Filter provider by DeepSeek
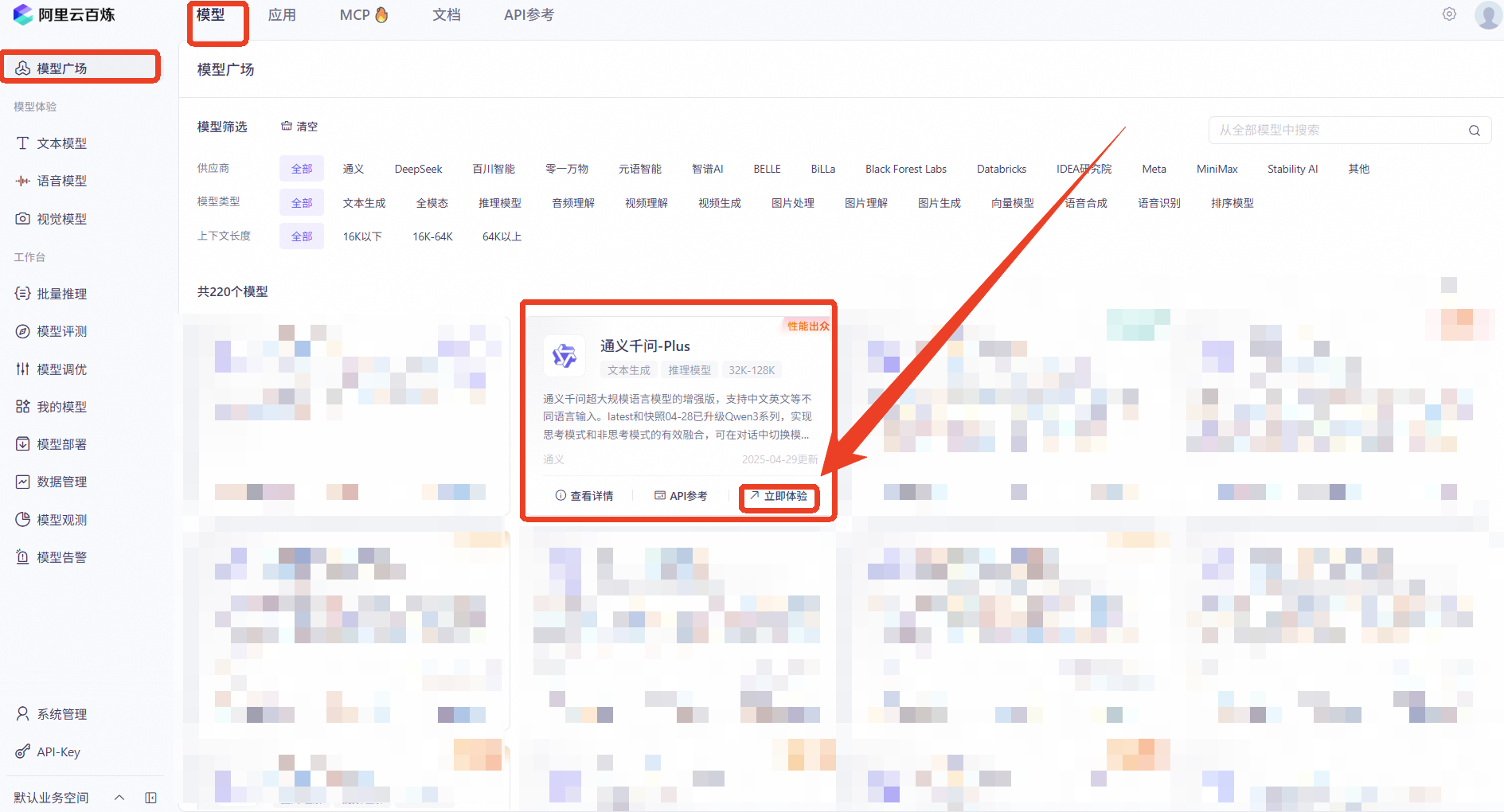The width and height of the screenshot is (1504, 812). pos(419,169)
